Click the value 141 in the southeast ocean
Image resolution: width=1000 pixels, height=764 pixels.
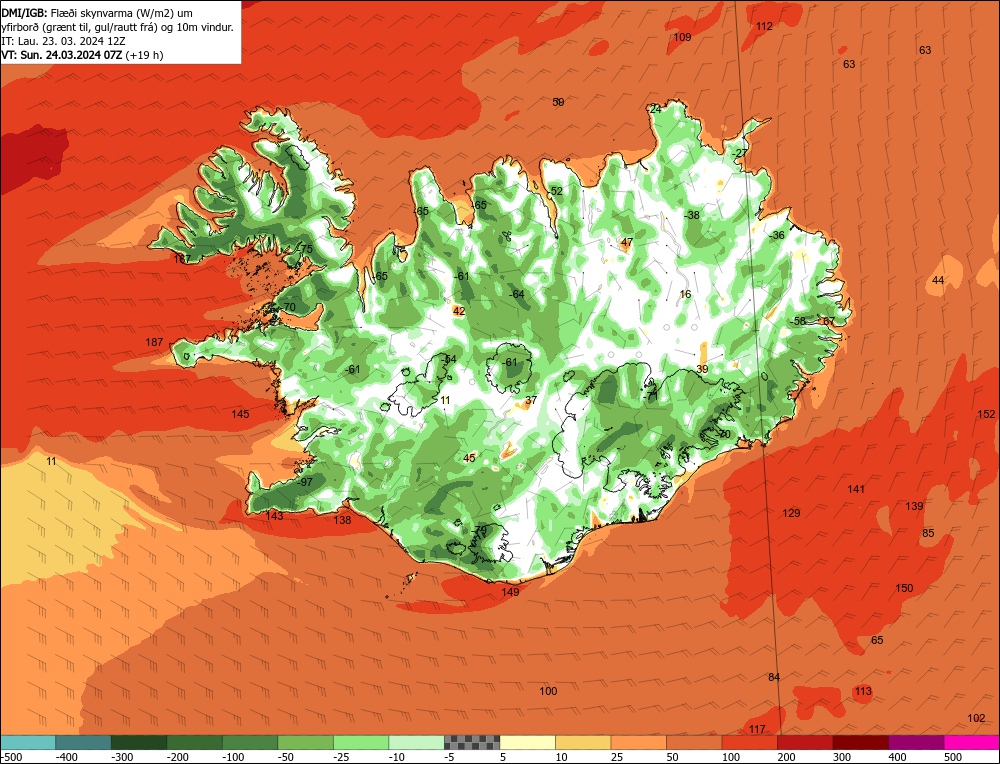[856, 489]
